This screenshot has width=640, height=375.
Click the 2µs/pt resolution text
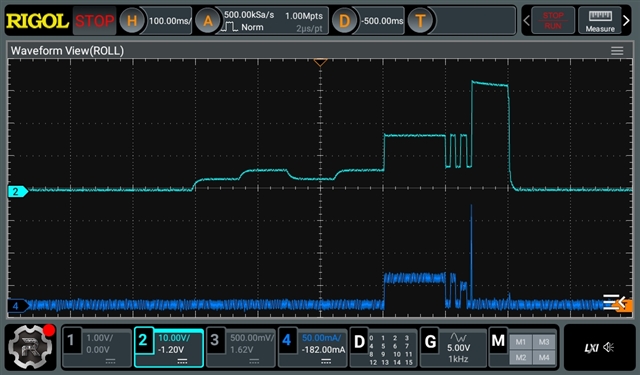point(309,29)
